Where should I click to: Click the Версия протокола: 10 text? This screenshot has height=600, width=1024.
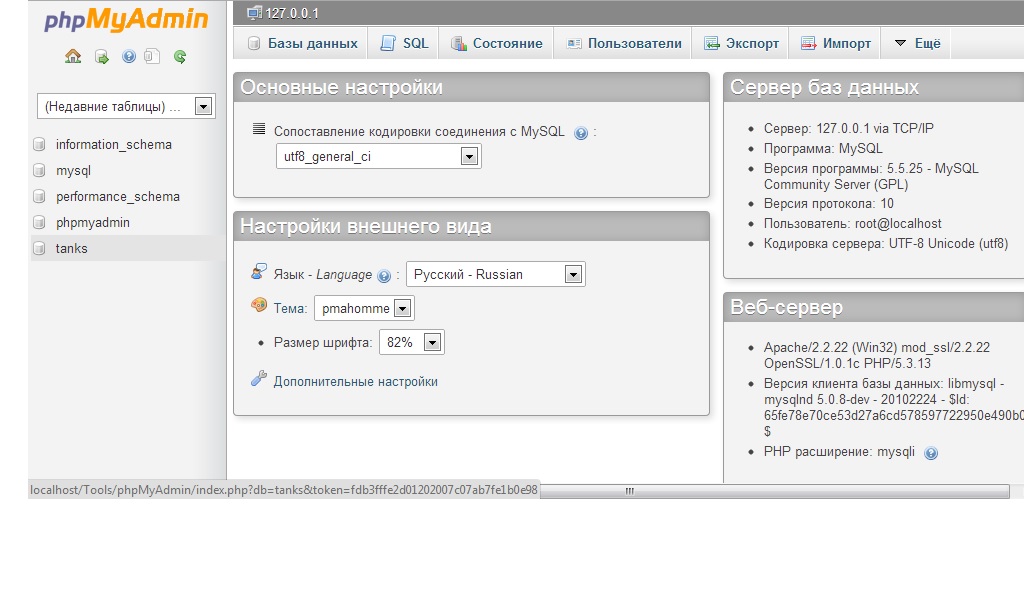(829, 204)
